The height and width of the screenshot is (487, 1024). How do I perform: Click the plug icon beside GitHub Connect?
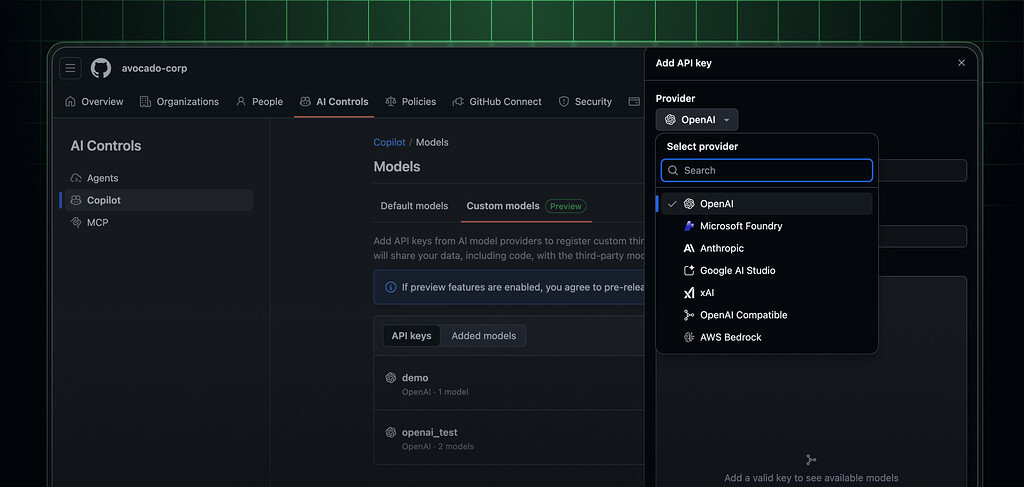[x=458, y=102]
